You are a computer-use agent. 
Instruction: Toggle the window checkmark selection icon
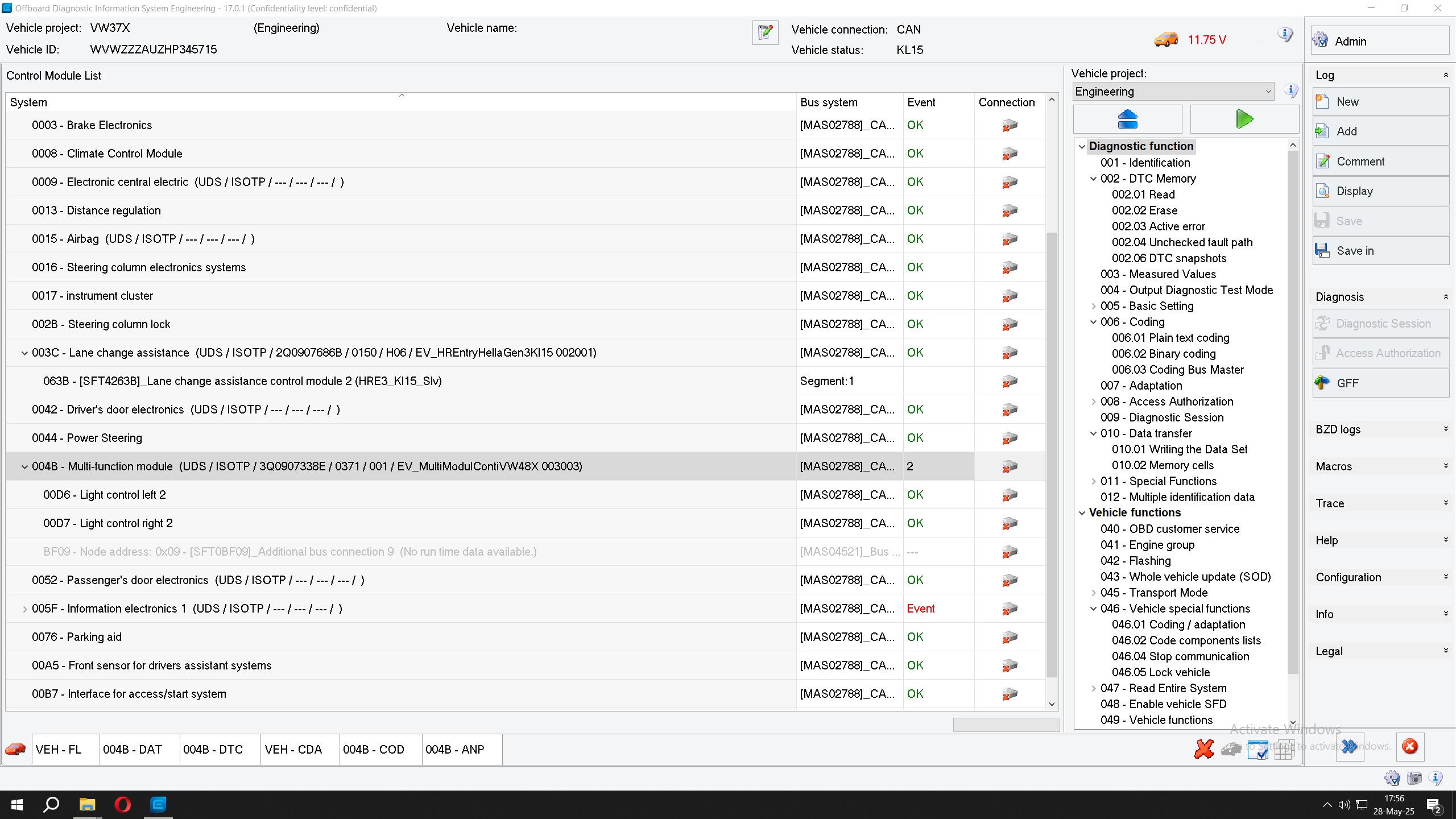coord(1258,750)
